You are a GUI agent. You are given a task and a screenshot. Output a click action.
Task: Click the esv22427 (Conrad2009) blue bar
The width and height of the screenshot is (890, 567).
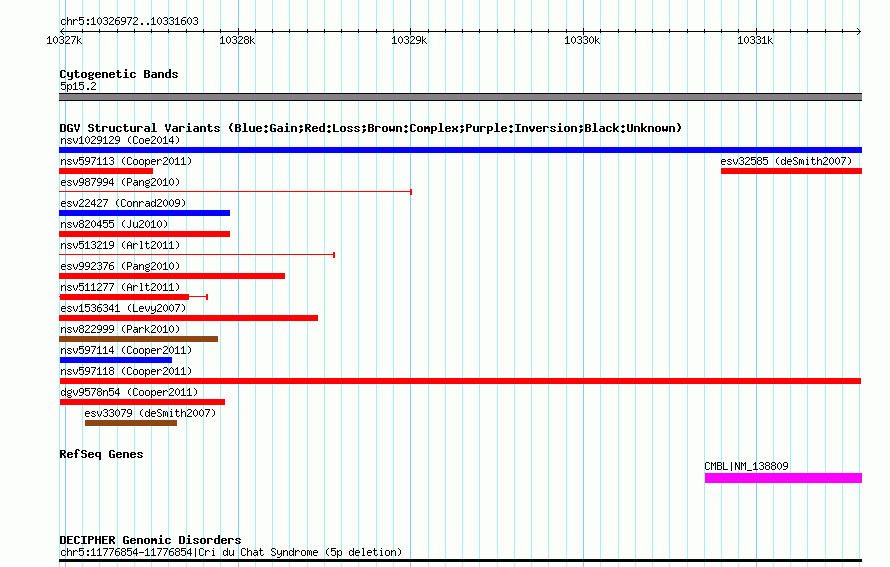[x=145, y=213]
